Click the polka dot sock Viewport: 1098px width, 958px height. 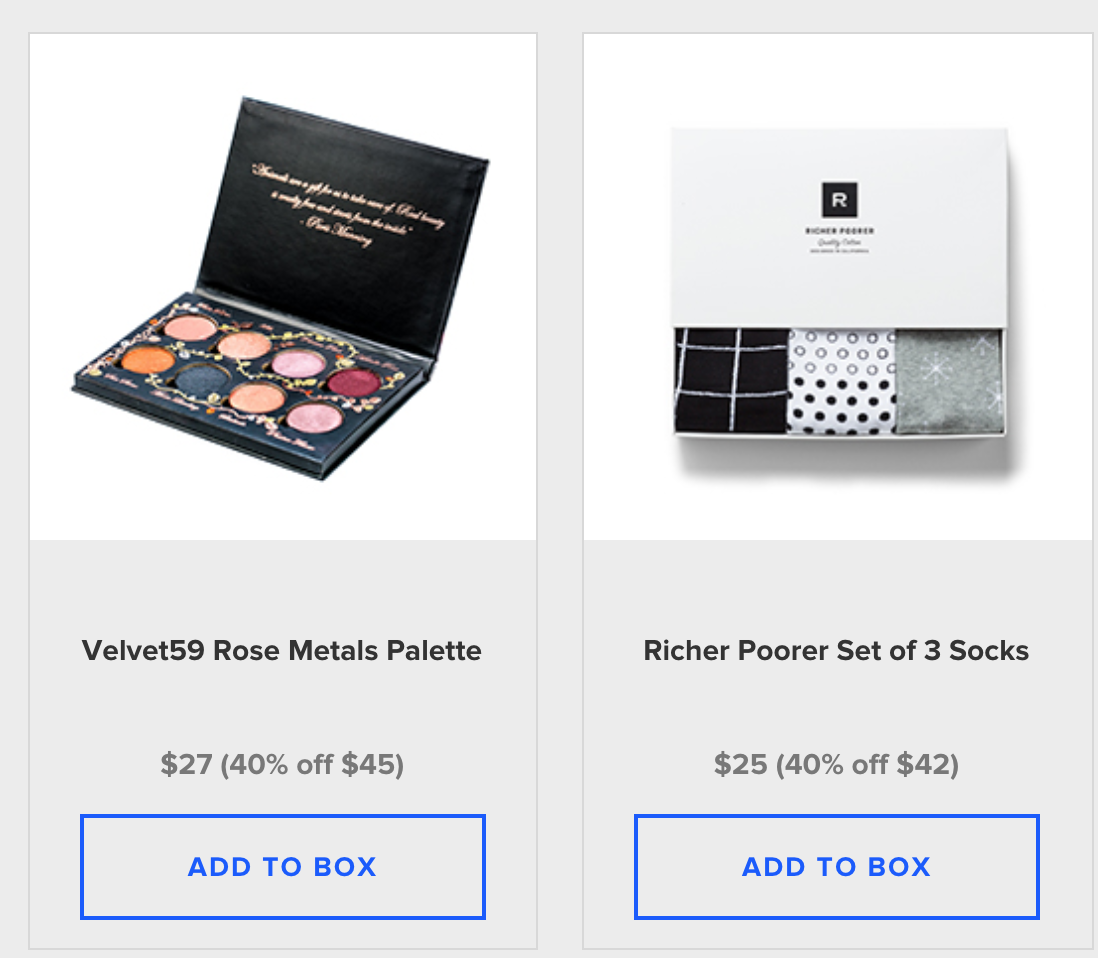(842, 382)
